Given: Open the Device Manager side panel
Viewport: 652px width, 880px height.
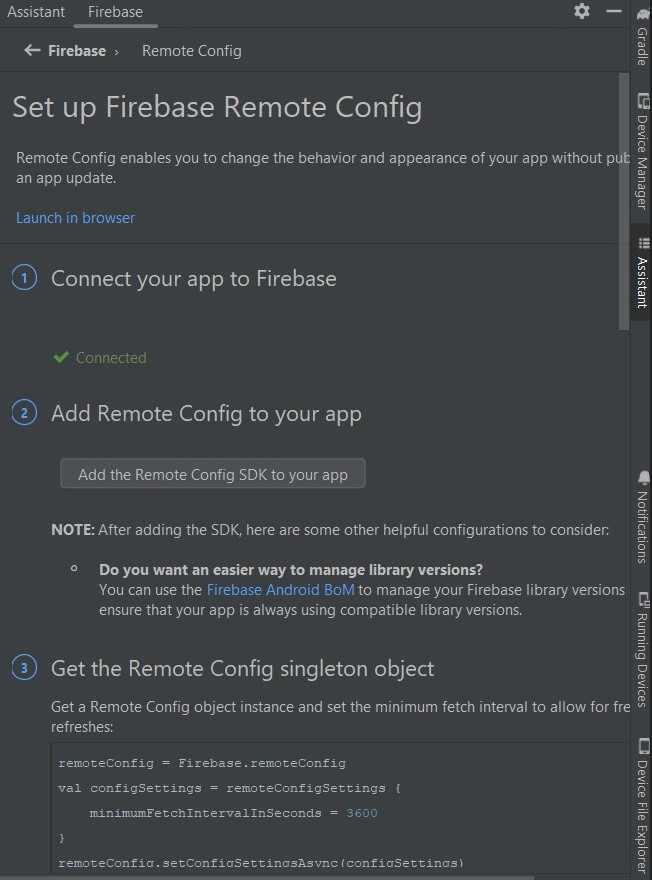Looking at the screenshot, I should point(642,152).
